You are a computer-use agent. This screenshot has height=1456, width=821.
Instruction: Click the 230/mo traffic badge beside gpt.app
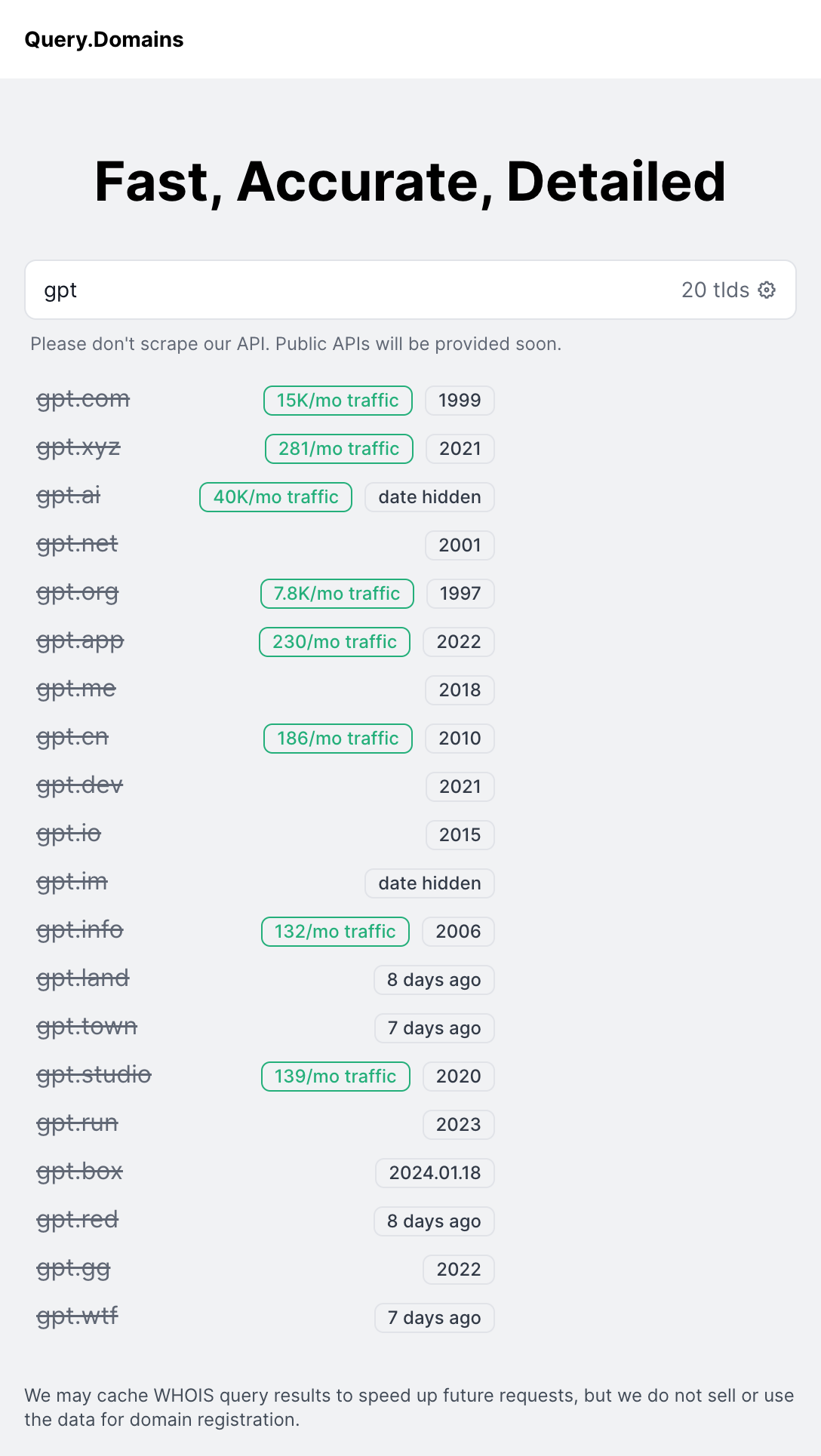coord(334,641)
